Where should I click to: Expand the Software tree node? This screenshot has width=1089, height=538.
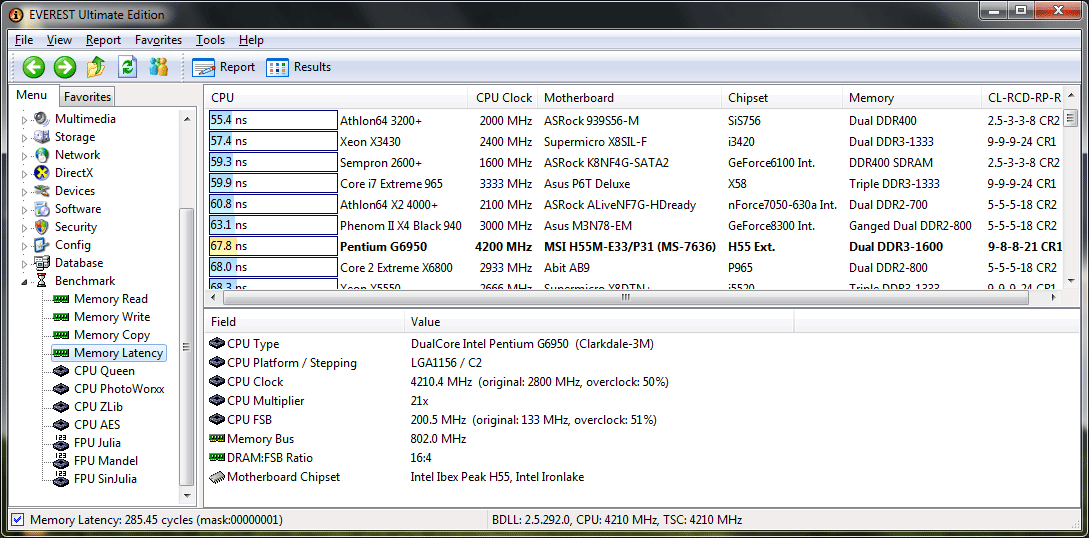(24, 210)
